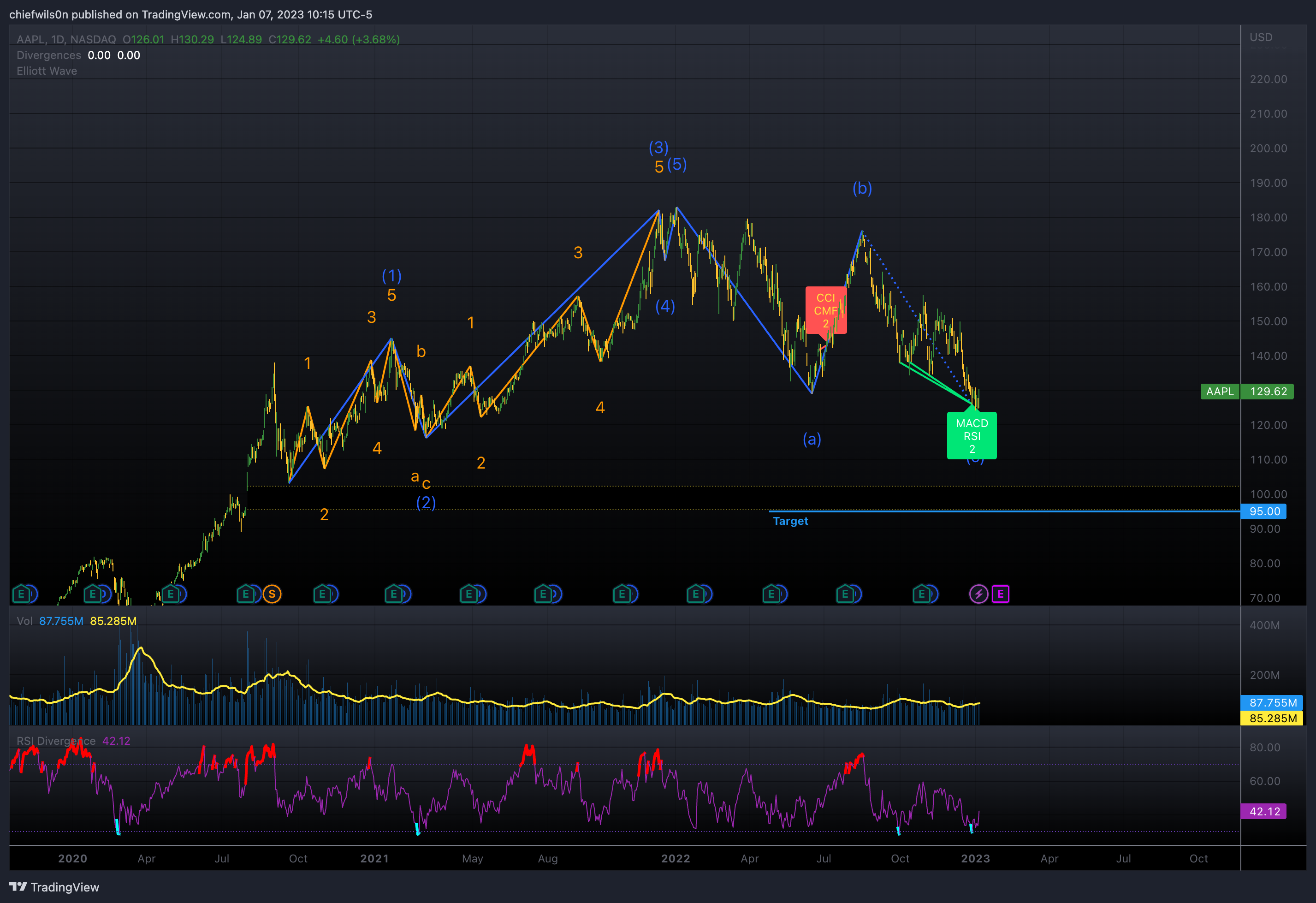The width and height of the screenshot is (1316, 903).
Task: Click the teal earnings marker nearest the lightning icon
Action: (x=921, y=594)
